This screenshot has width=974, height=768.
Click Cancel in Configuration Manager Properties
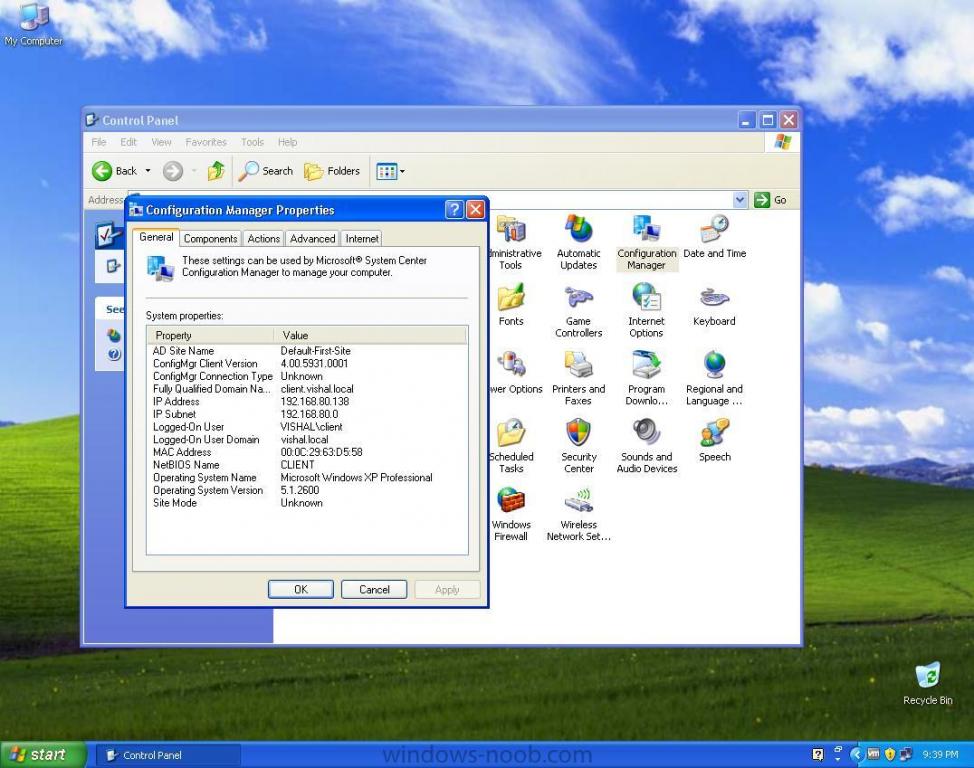coord(374,590)
